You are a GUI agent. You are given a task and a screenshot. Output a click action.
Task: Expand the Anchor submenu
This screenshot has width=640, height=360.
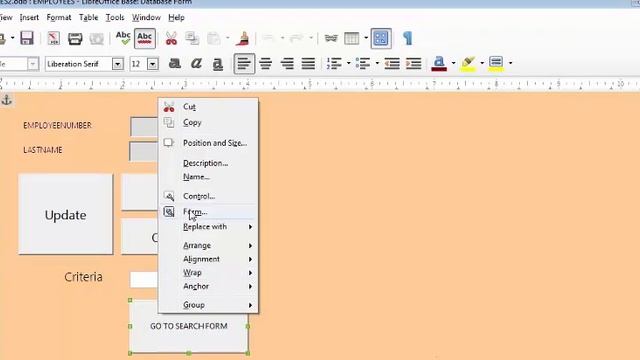[x=208, y=286]
